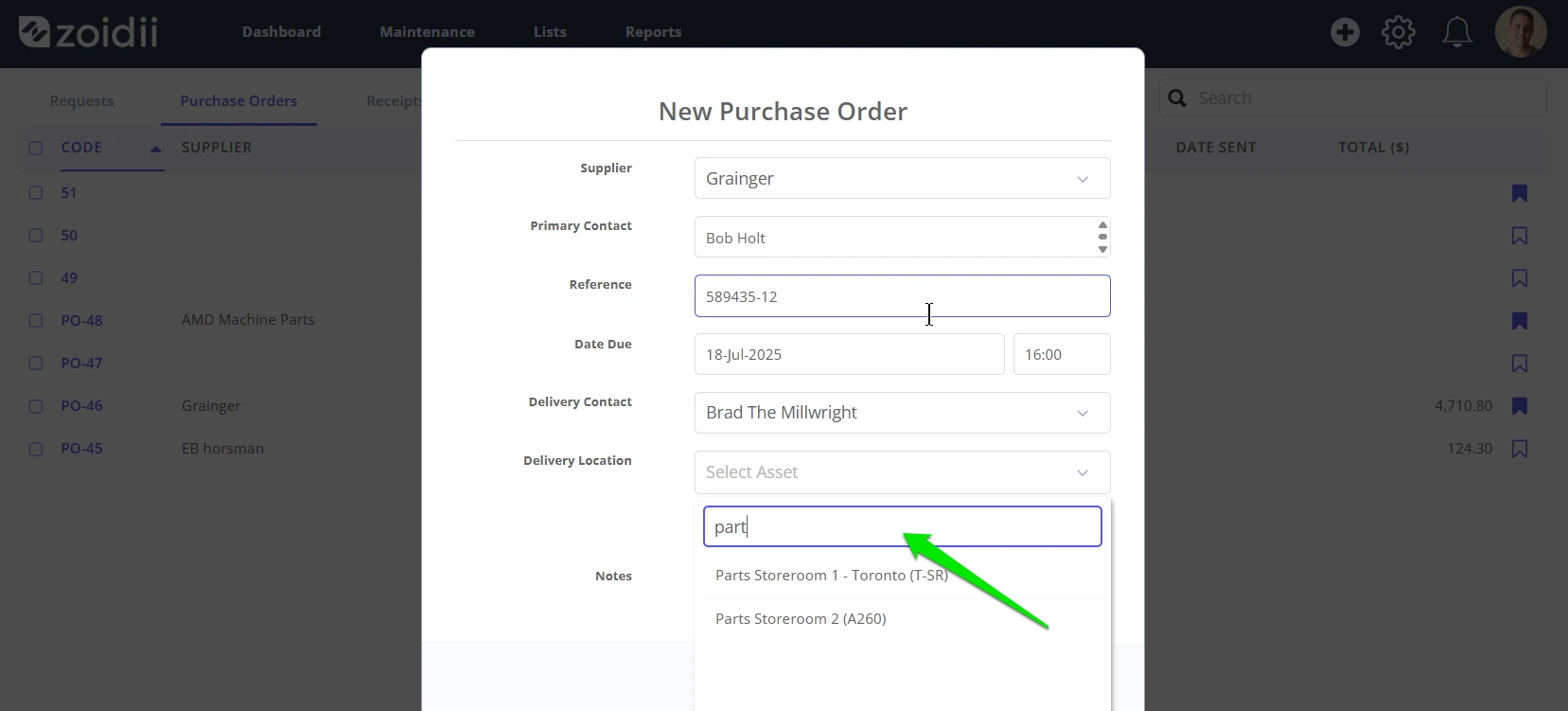
Task: Open the add new plus icon
Action: tap(1345, 32)
